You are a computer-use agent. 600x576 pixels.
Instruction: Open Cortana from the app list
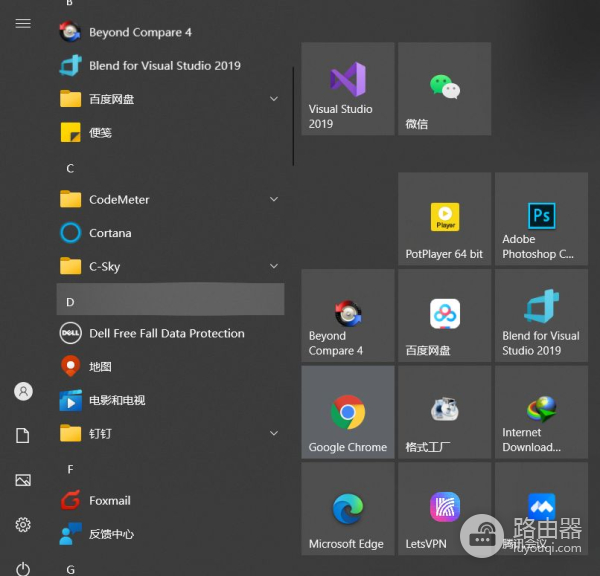click(110, 233)
